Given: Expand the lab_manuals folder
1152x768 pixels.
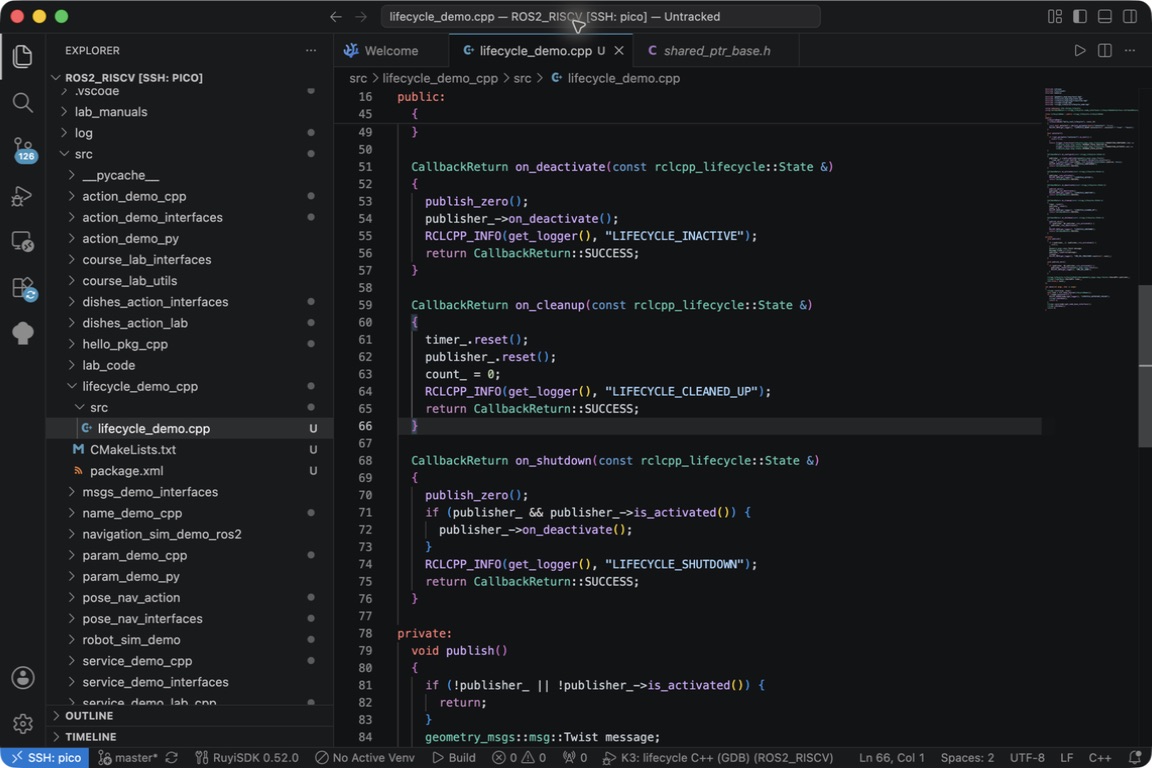Looking at the screenshot, I should tap(190, 112).
